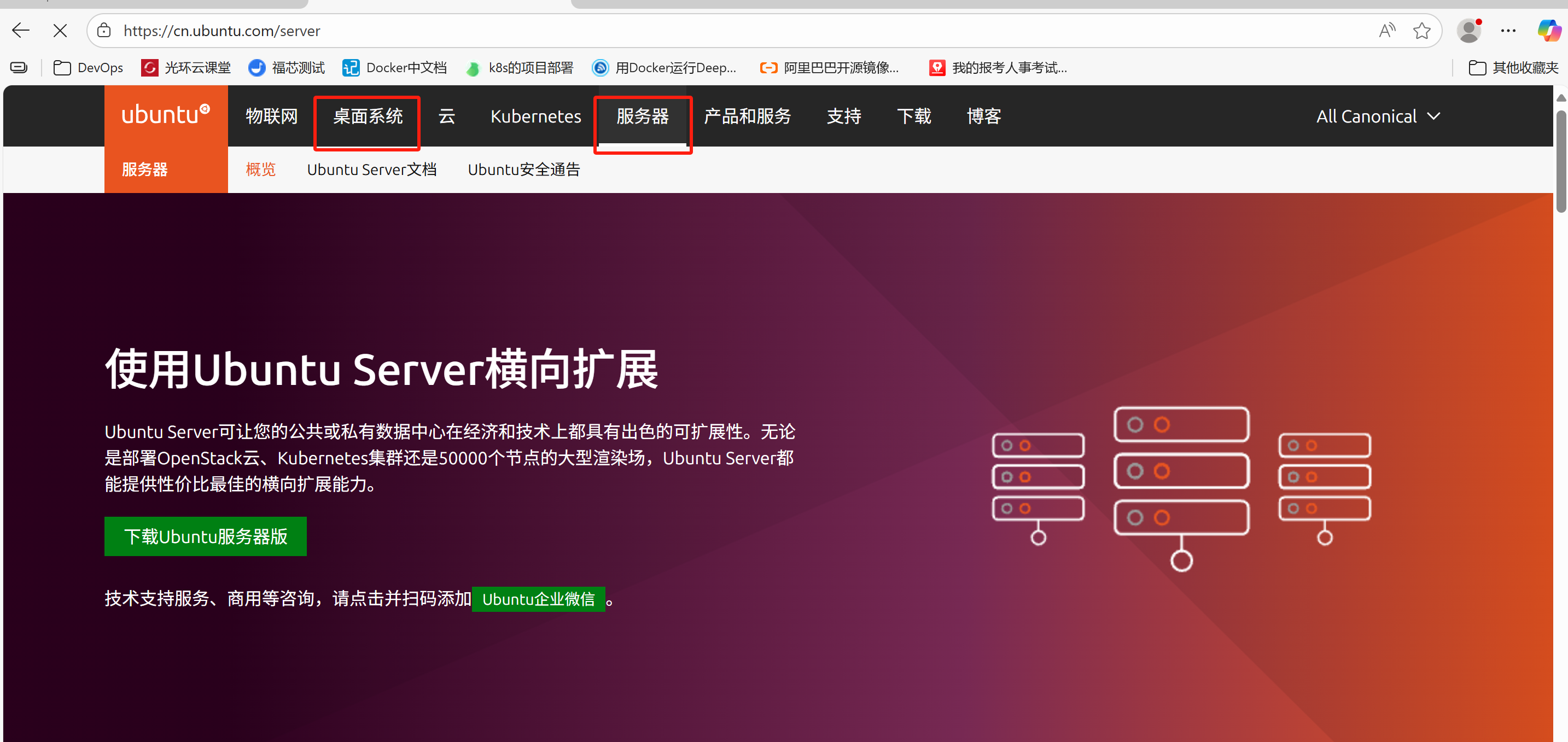
Task: Open Copilot in the browser toolbar
Action: pos(1547,31)
